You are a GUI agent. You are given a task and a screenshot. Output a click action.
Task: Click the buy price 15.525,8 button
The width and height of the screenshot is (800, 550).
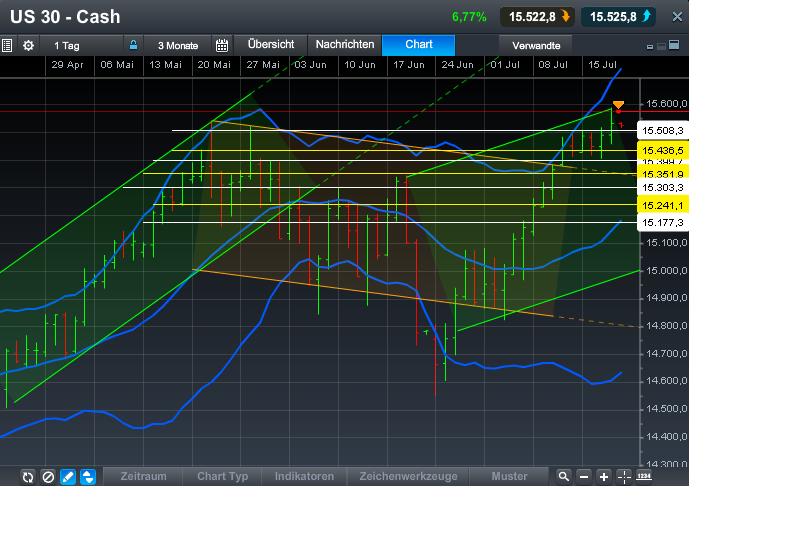tap(619, 17)
